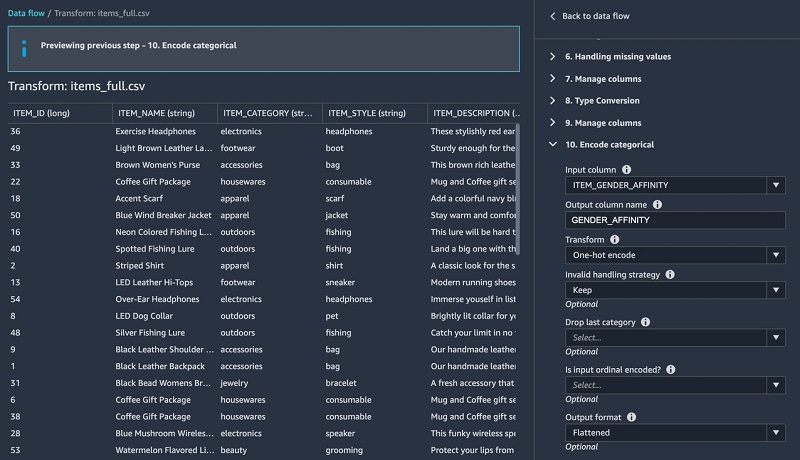Image resolution: width=800 pixels, height=460 pixels.
Task: Click Output column name field with GENDER_AFFINITY
Action: pos(675,220)
